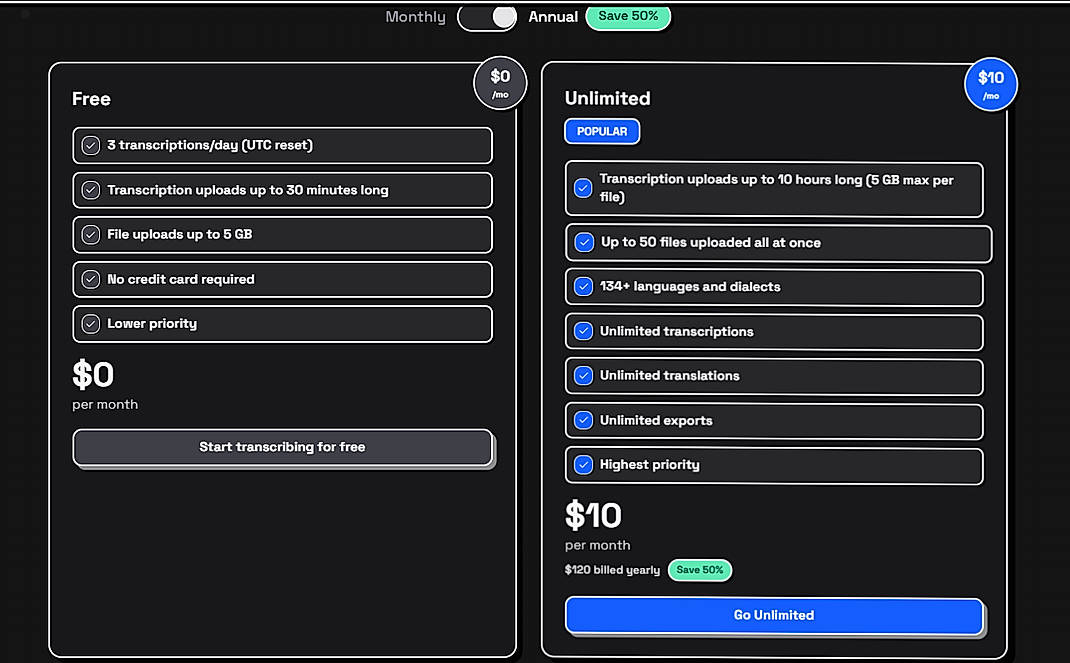Screen dimensions: 1070x663
Task: Toggle the Monthly/Annual billing switch
Action: [x=487, y=17]
